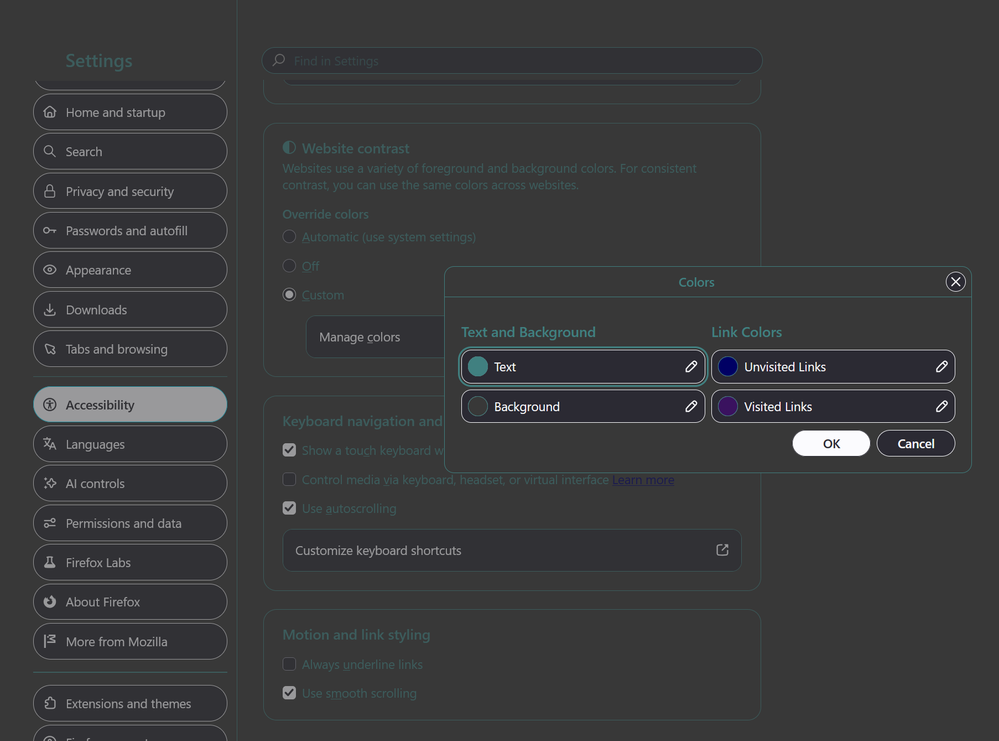This screenshot has width=999, height=741.
Task: Click the Tabs and browsing icon
Action: (x=50, y=349)
